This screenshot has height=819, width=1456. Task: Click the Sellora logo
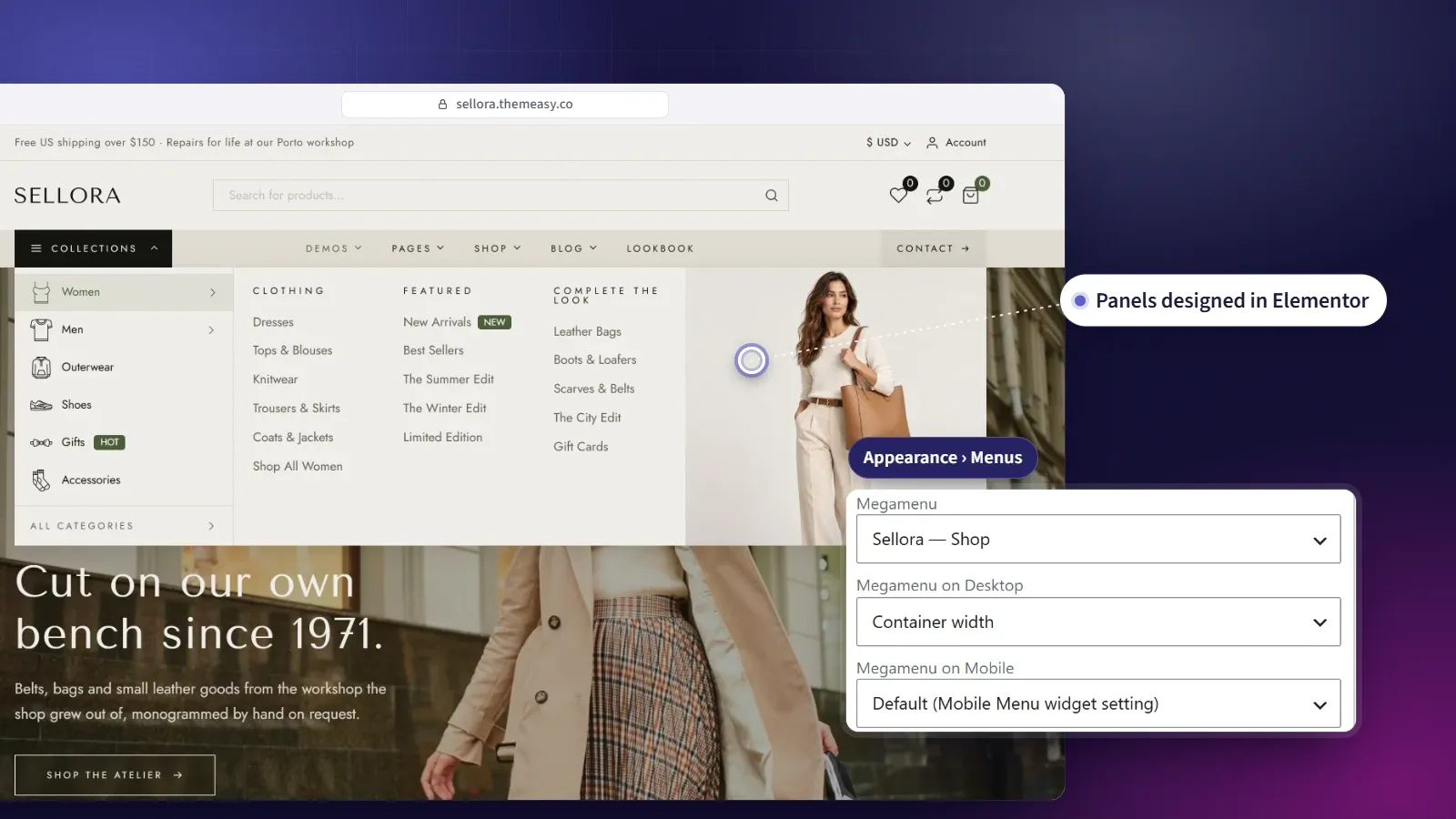(x=67, y=196)
